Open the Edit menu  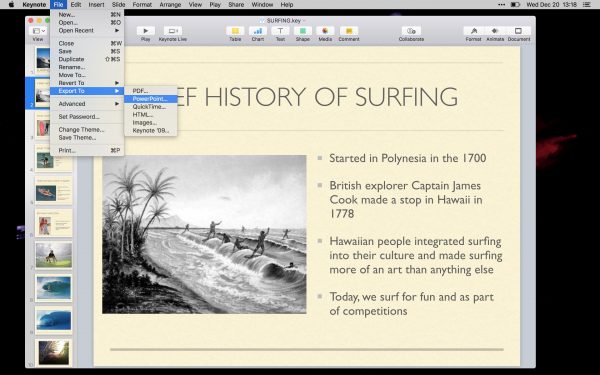(x=76, y=5)
